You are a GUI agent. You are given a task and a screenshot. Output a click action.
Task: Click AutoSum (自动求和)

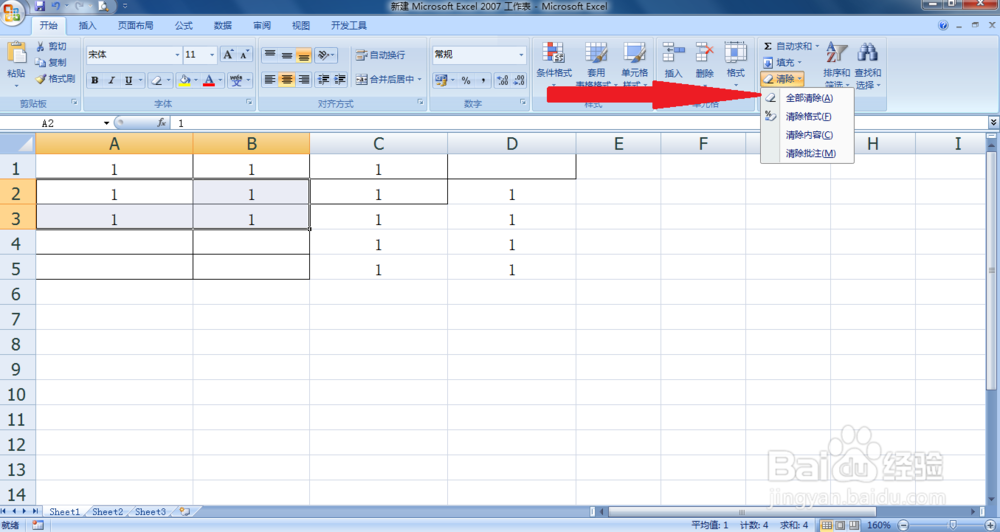click(x=791, y=46)
